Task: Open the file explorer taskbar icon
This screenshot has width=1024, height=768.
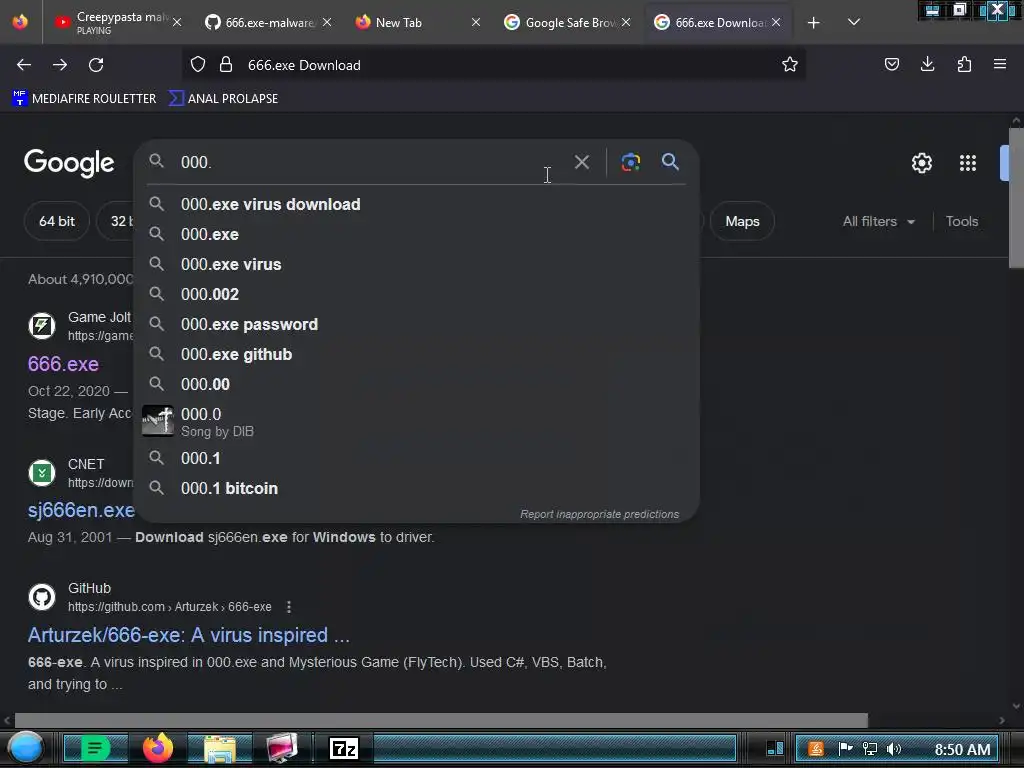Action: [x=220, y=748]
